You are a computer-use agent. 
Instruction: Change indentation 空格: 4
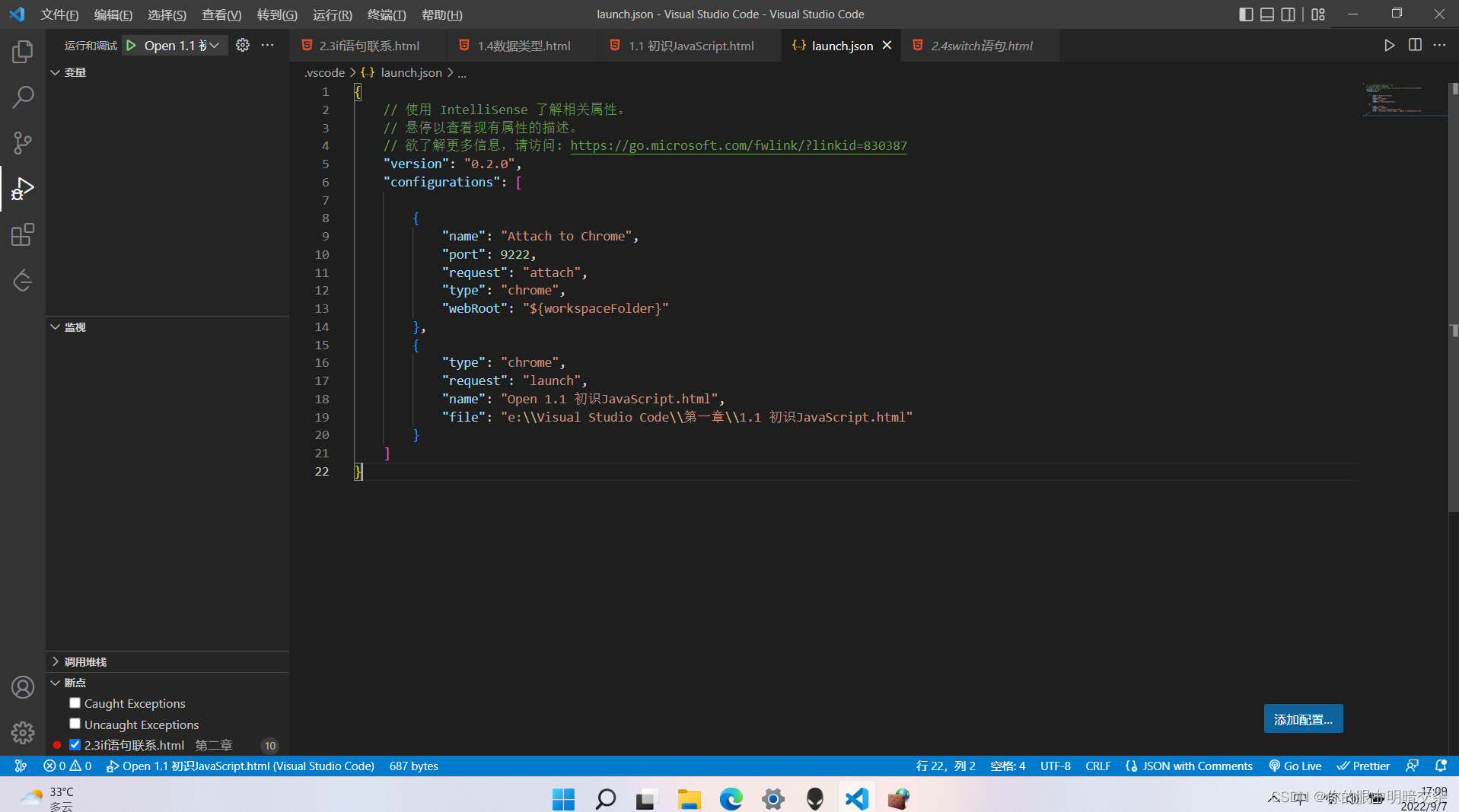[x=1008, y=766]
